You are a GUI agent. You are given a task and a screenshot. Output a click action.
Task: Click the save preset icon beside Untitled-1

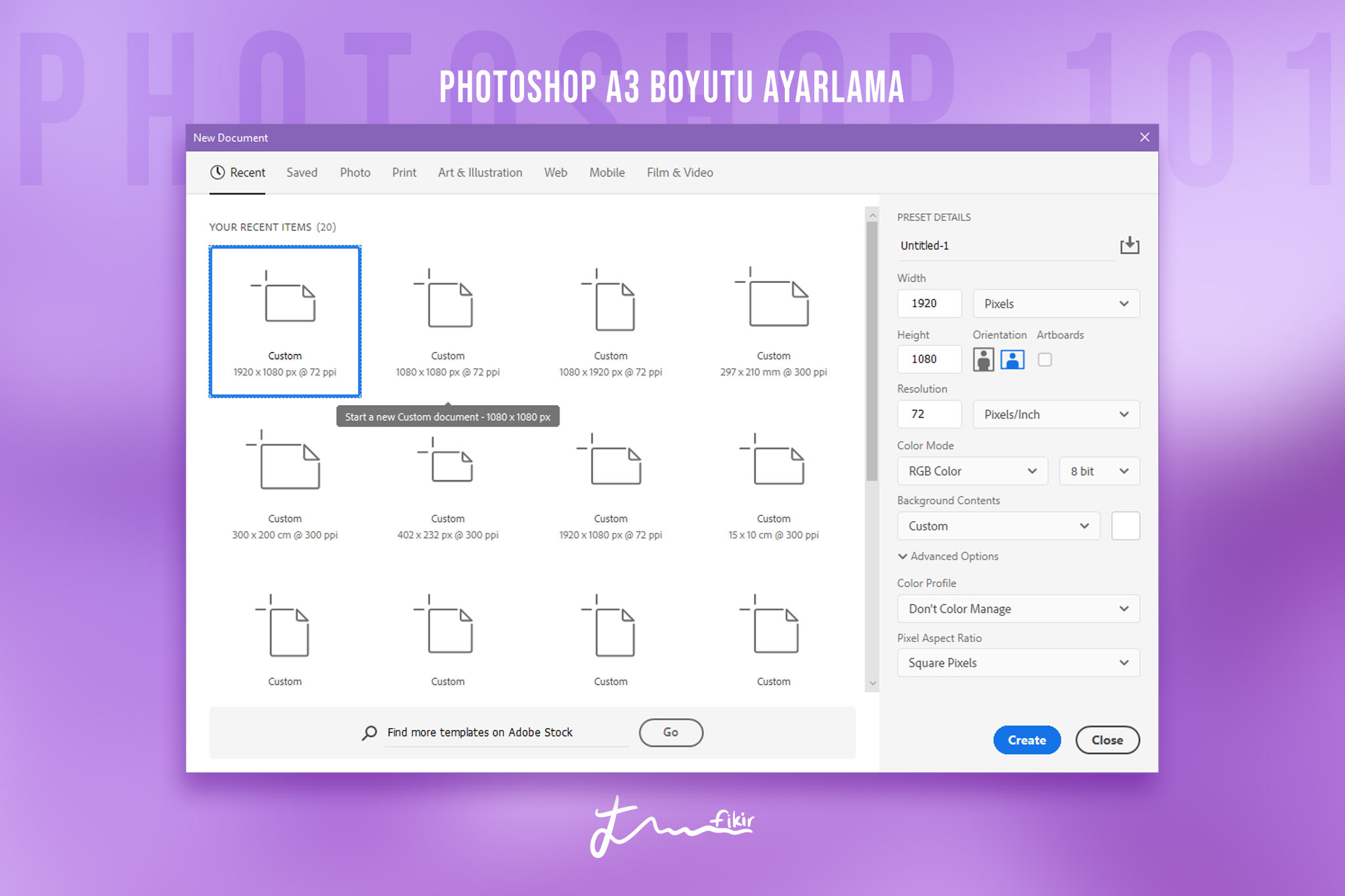[1131, 245]
